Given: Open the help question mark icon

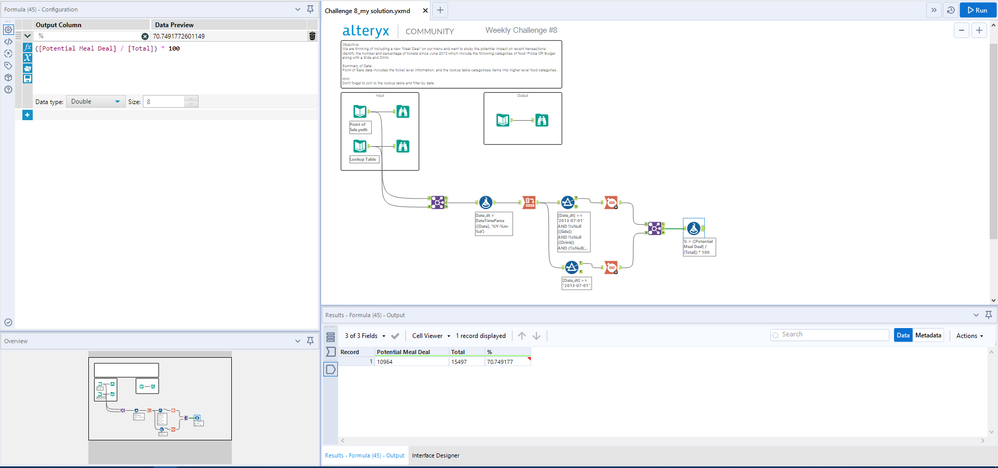Looking at the screenshot, I should (x=8, y=89).
